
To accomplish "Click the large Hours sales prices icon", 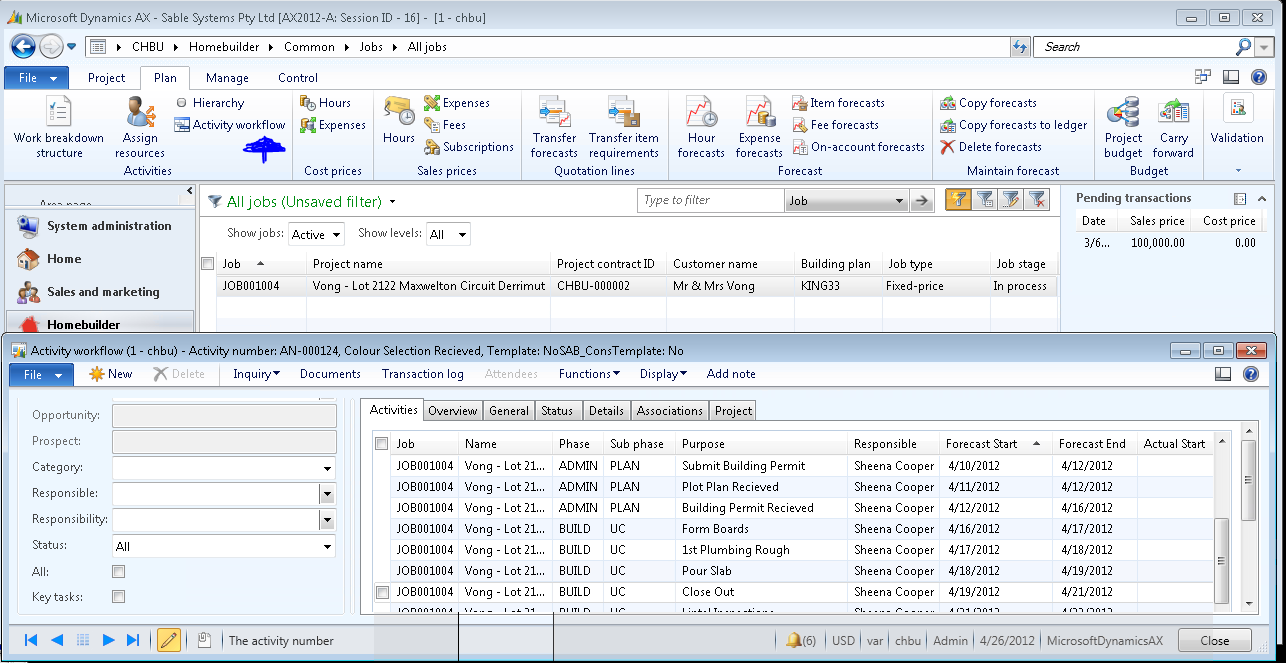I will (399, 120).
